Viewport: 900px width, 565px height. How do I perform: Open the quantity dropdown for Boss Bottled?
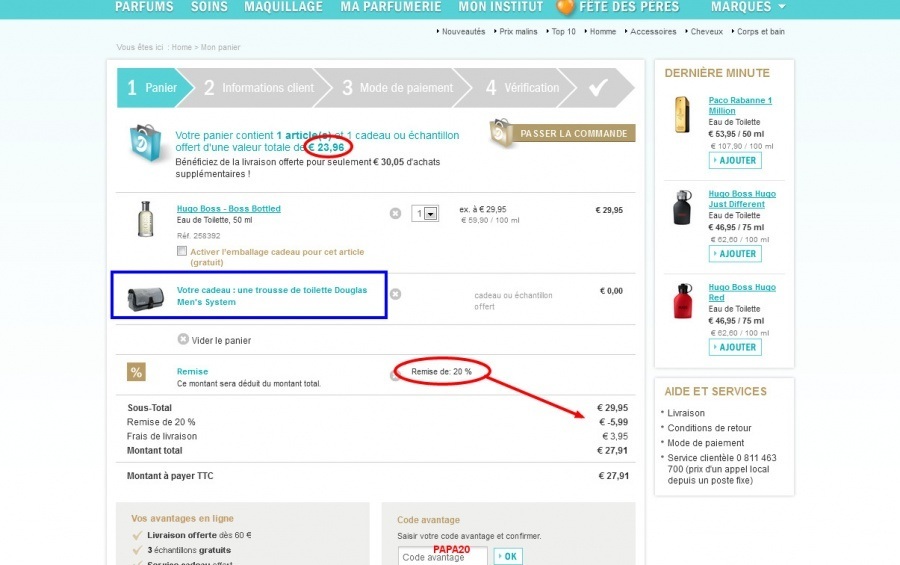[430, 214]
